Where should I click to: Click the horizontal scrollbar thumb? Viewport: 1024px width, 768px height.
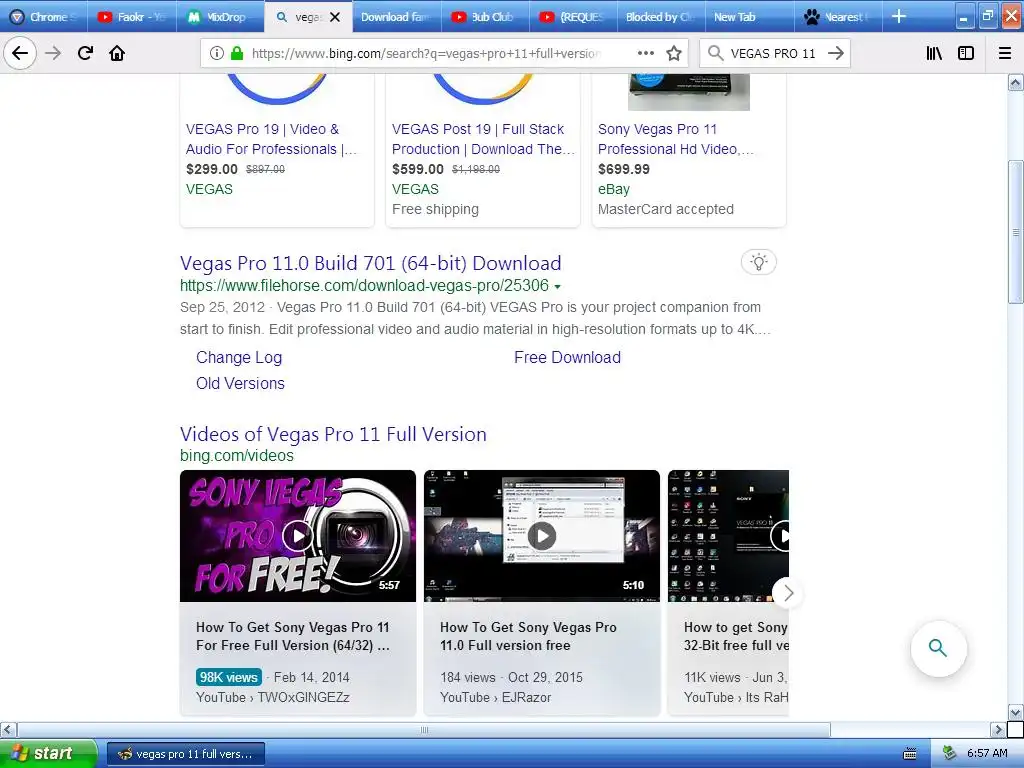pos(424,729)
